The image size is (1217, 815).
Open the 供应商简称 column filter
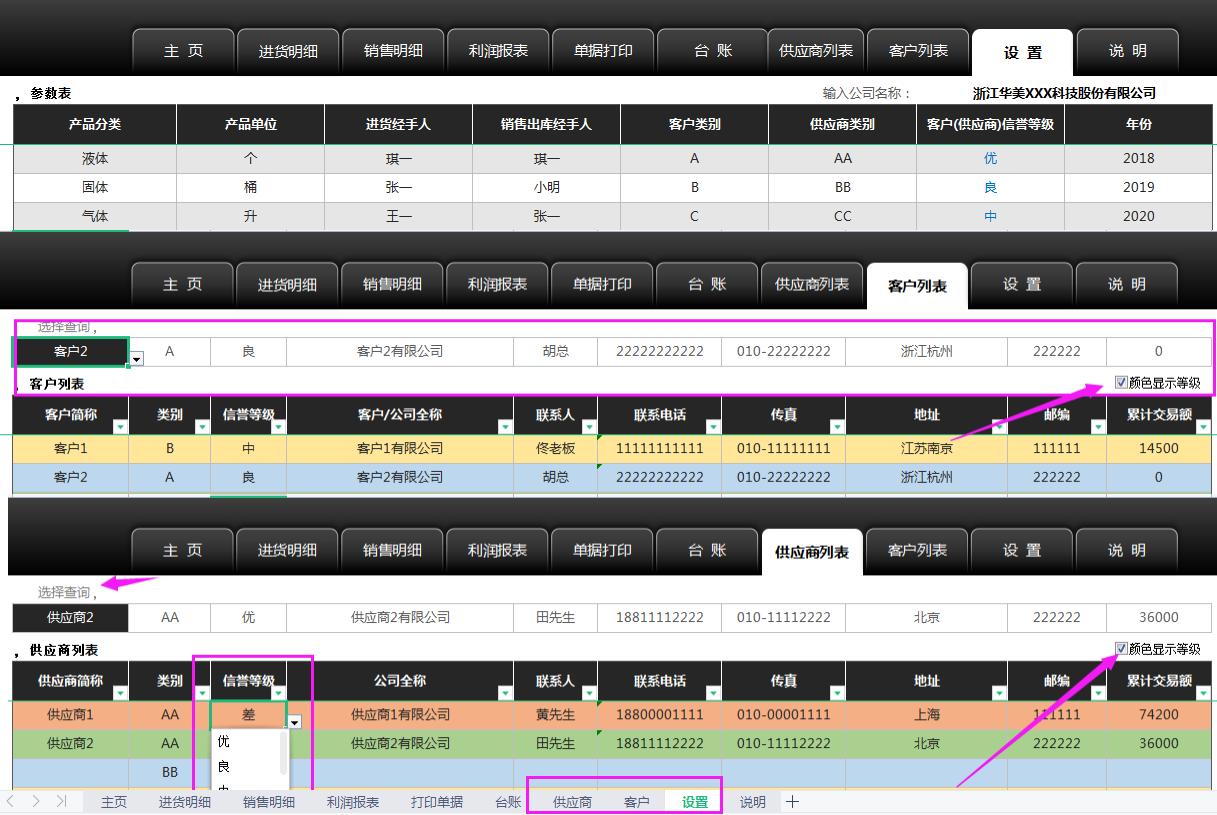(x=120, y=692)
